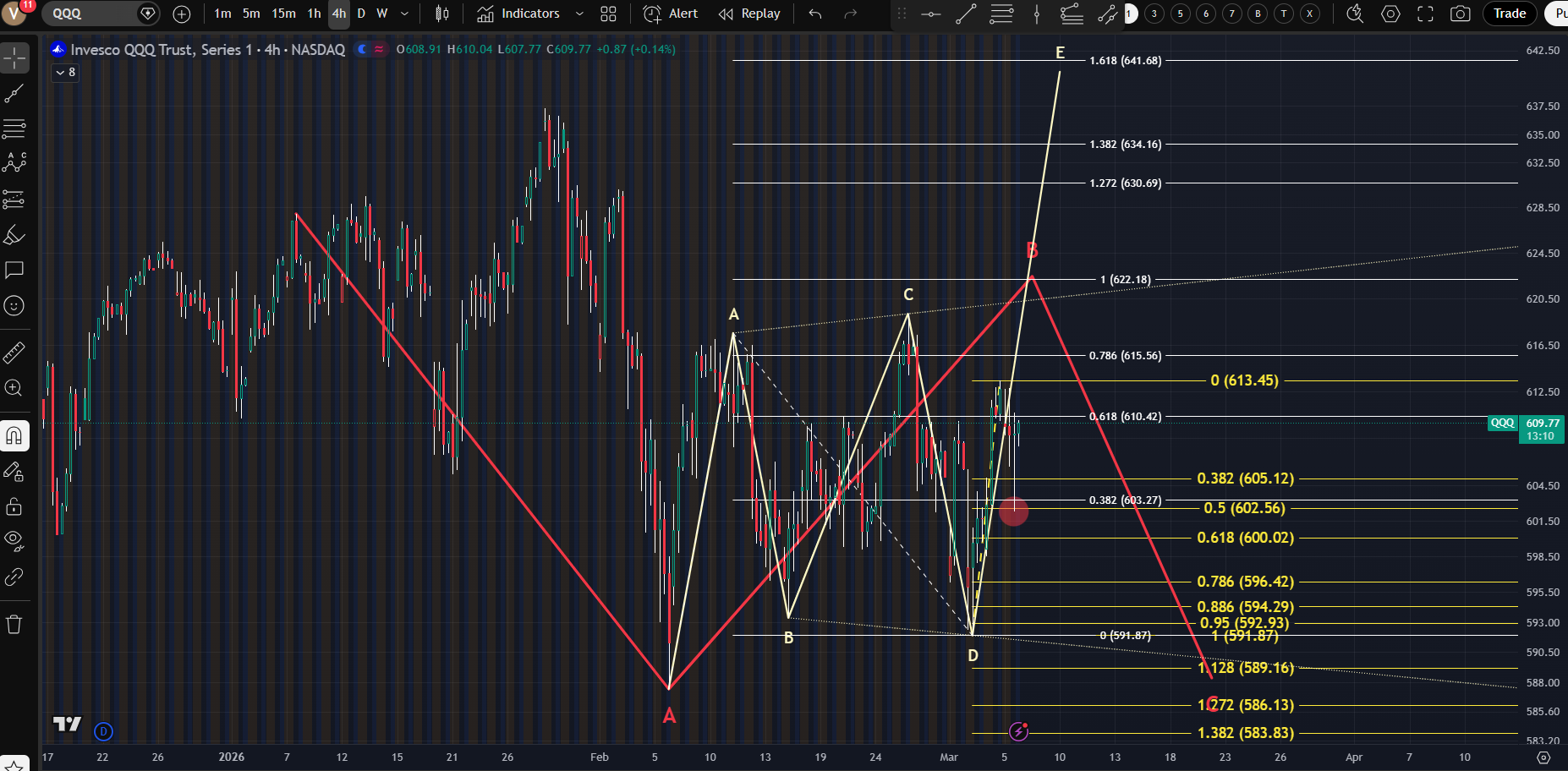The height and width of the screenshot is (771, 1568).
Task: Open the Fibonacci retracement tools
Action: point(14,128)
